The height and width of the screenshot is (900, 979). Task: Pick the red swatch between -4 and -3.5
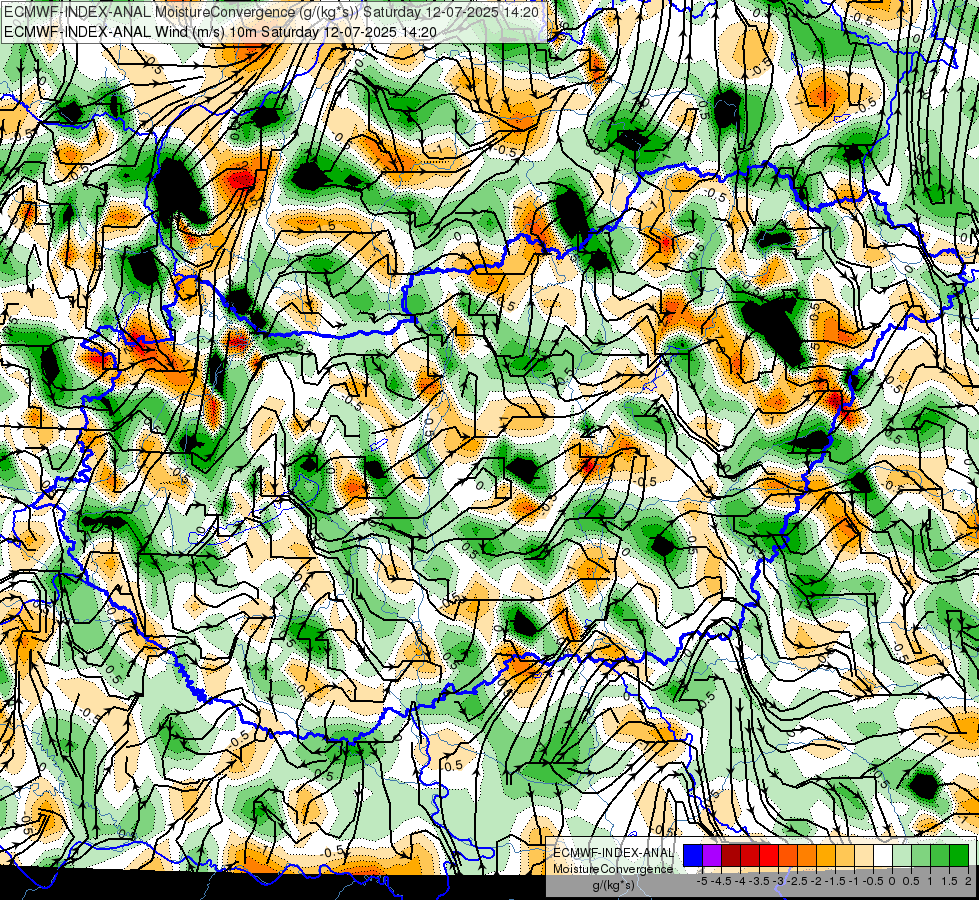pyautogui.click(x=750, y=855)
